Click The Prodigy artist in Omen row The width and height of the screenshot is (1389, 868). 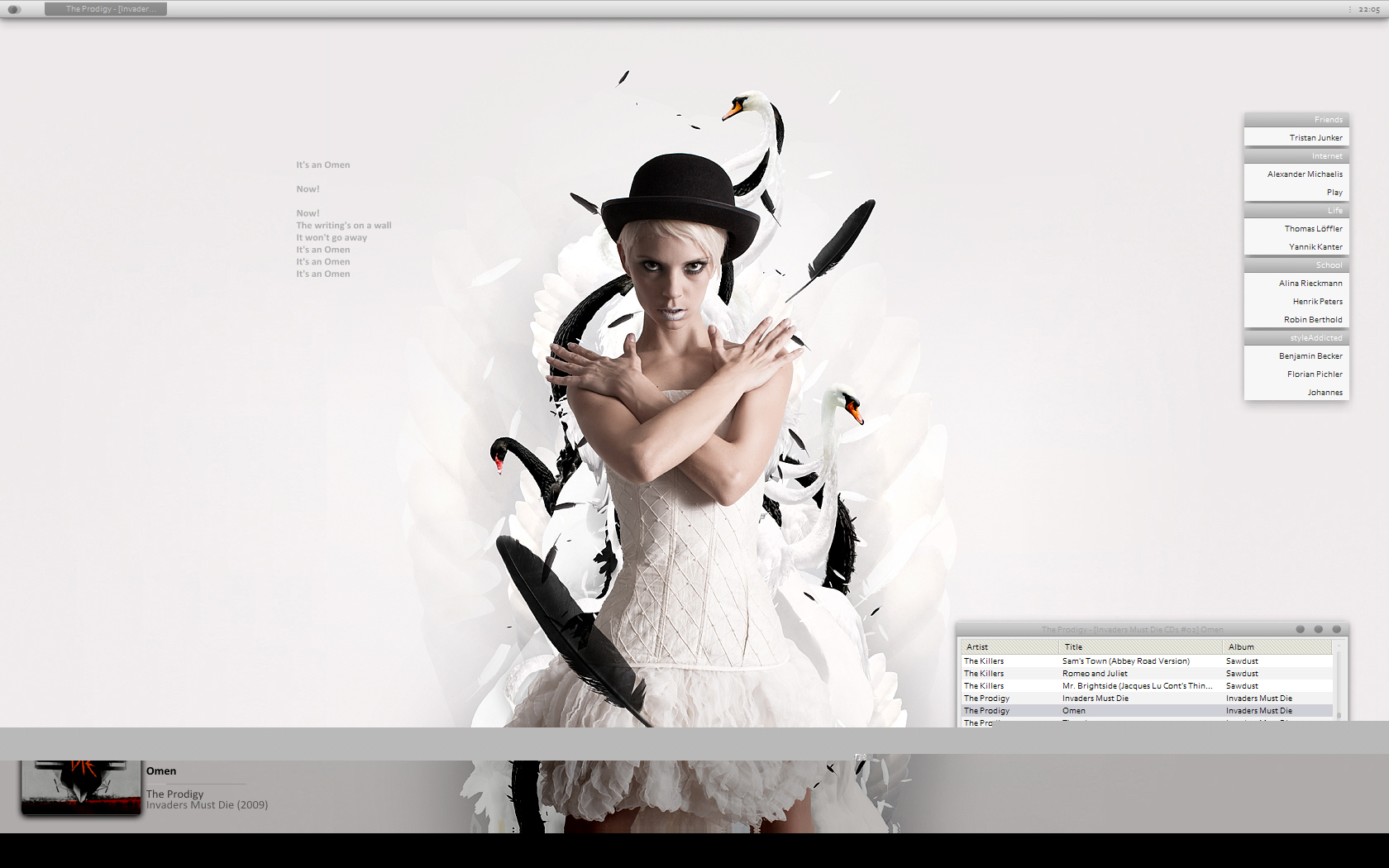tap(986, 711)
